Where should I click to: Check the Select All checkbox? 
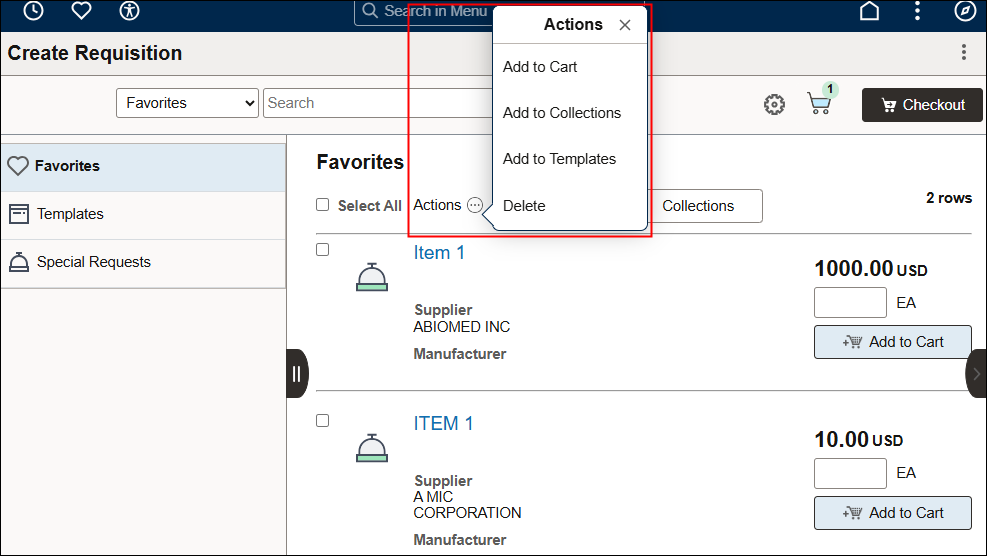[322, 205]
